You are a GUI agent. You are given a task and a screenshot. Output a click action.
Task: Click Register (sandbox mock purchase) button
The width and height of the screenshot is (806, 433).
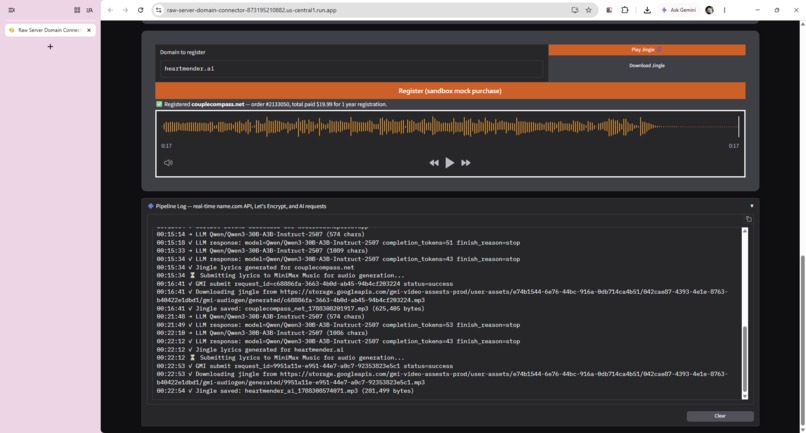coord(450,91)
